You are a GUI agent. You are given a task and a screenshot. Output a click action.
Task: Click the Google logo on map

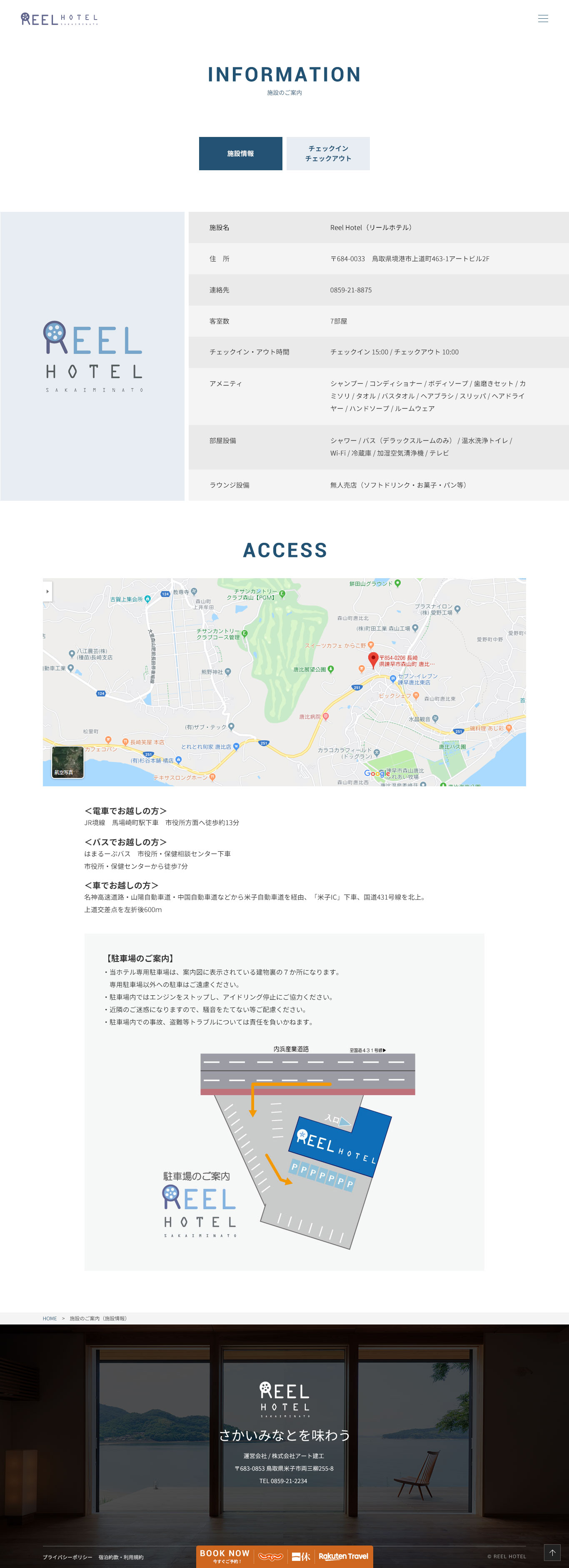[377, 773]
